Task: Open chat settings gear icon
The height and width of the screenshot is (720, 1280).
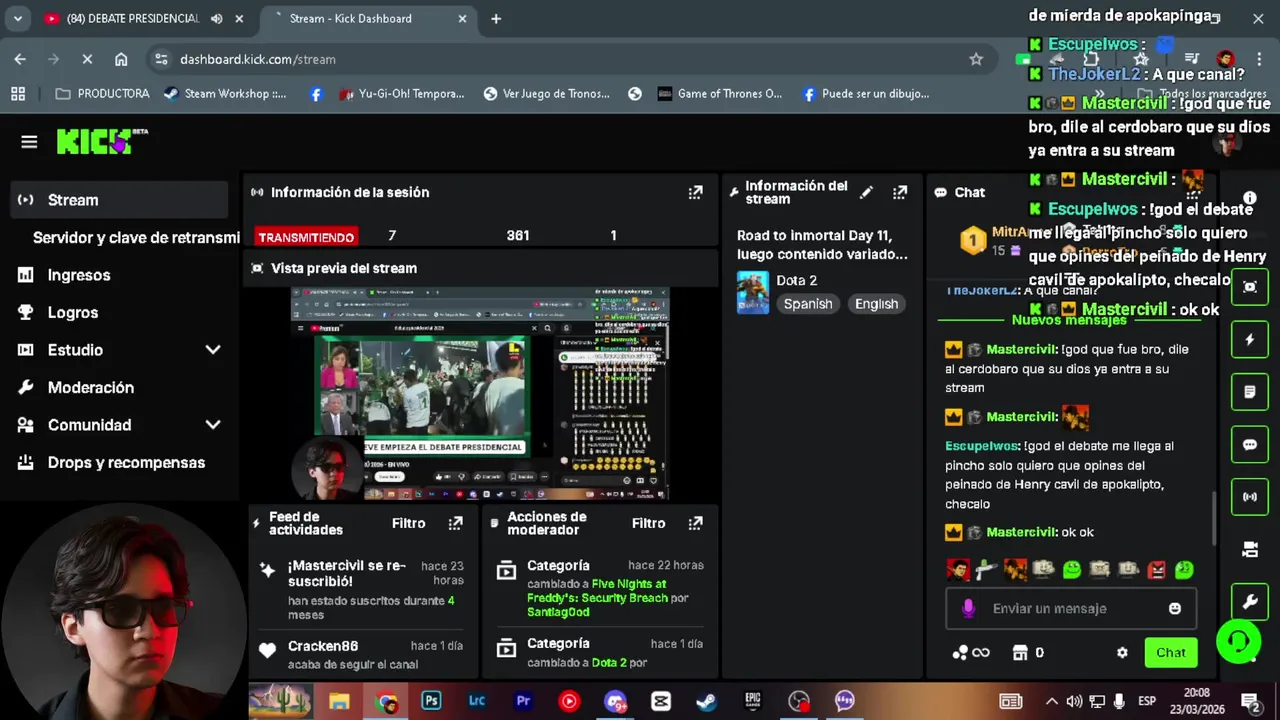Action: click(1122, 652)
